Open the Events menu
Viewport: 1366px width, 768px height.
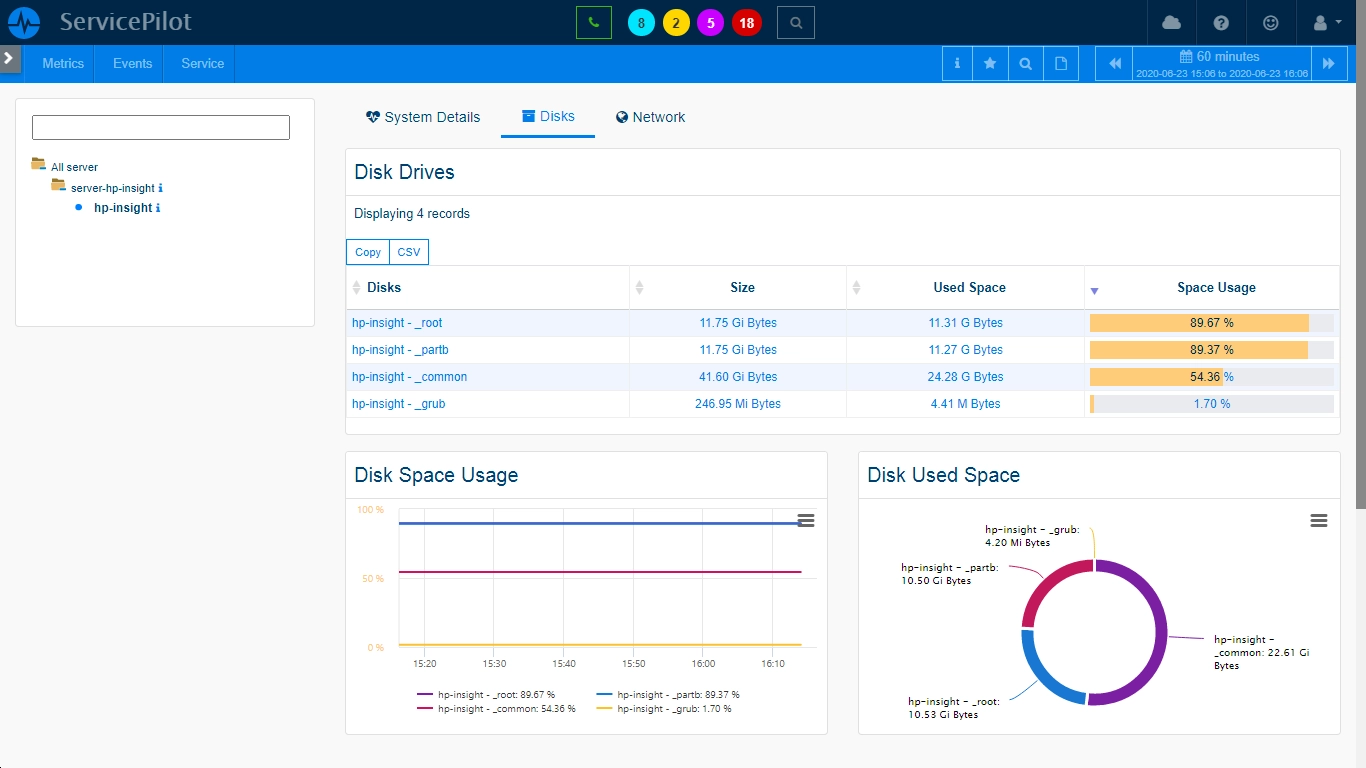pyautogui.click(x=132, y=63)
